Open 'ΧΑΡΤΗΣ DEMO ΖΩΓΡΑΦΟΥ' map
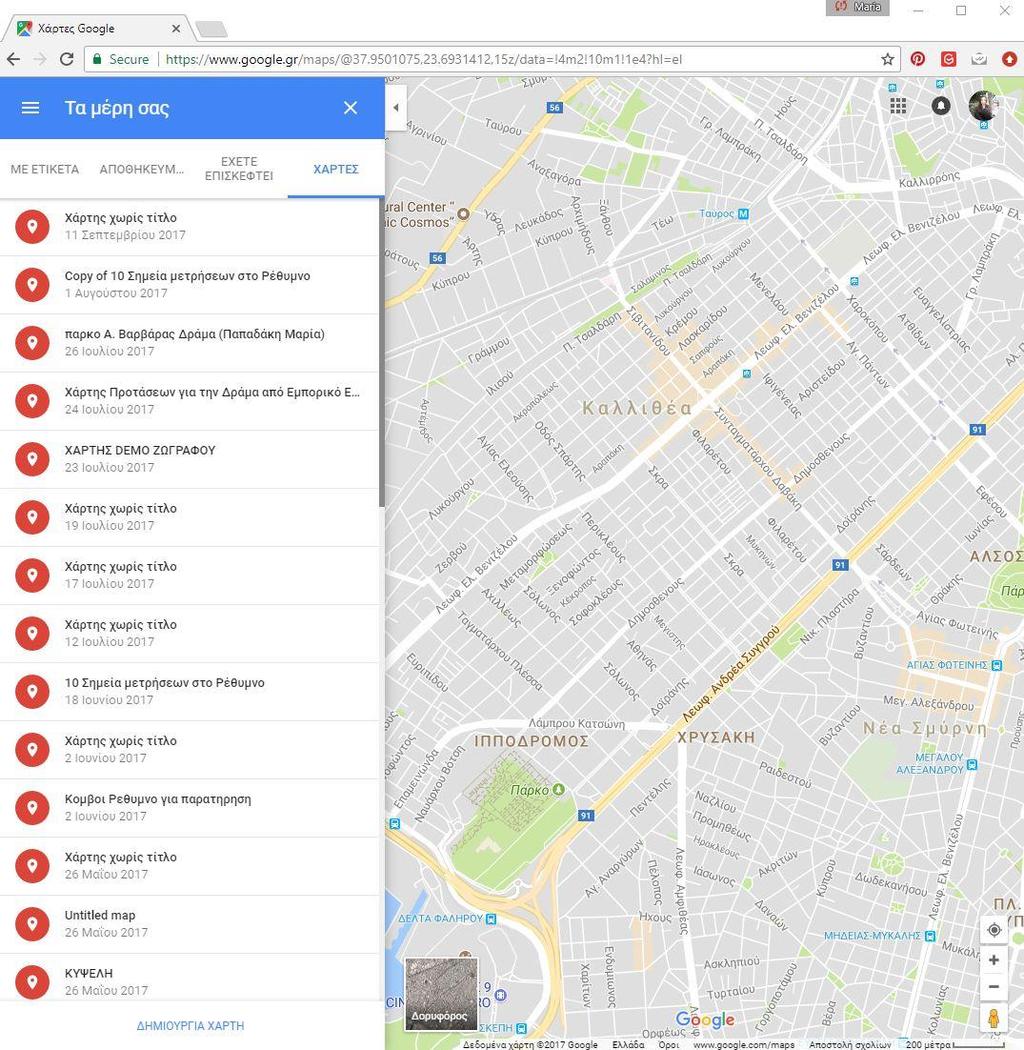The height and width of the screenshot is (1050, 1024). 190,459
